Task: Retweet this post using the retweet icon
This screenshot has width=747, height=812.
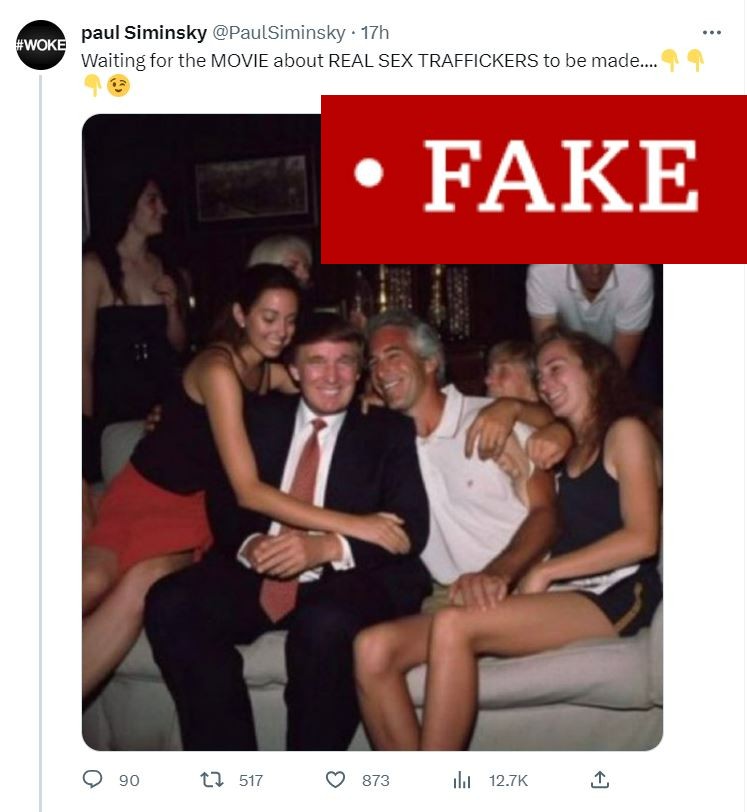Action: [x=211, y=780]
